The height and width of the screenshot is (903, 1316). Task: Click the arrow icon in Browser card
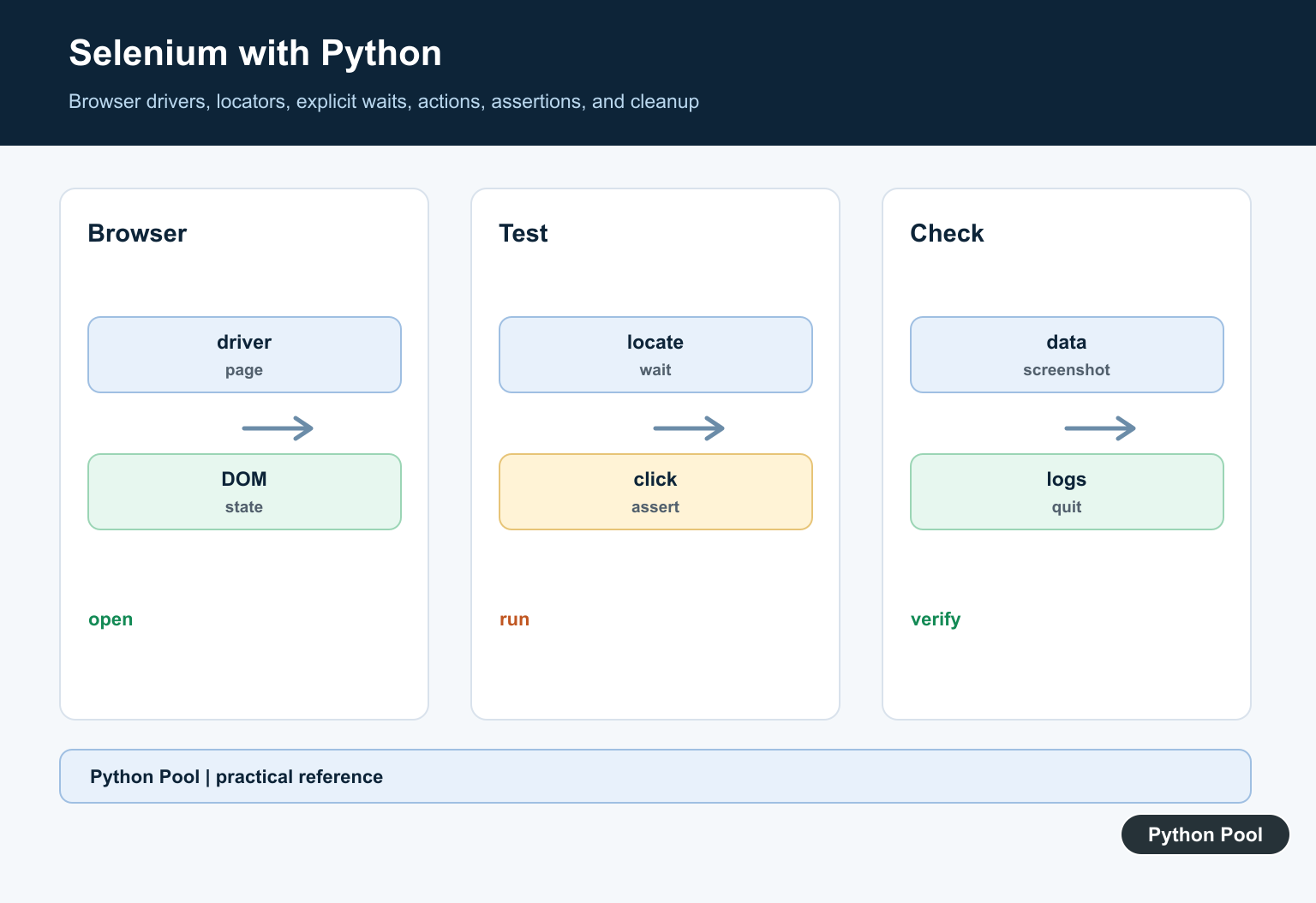(278, 428)
